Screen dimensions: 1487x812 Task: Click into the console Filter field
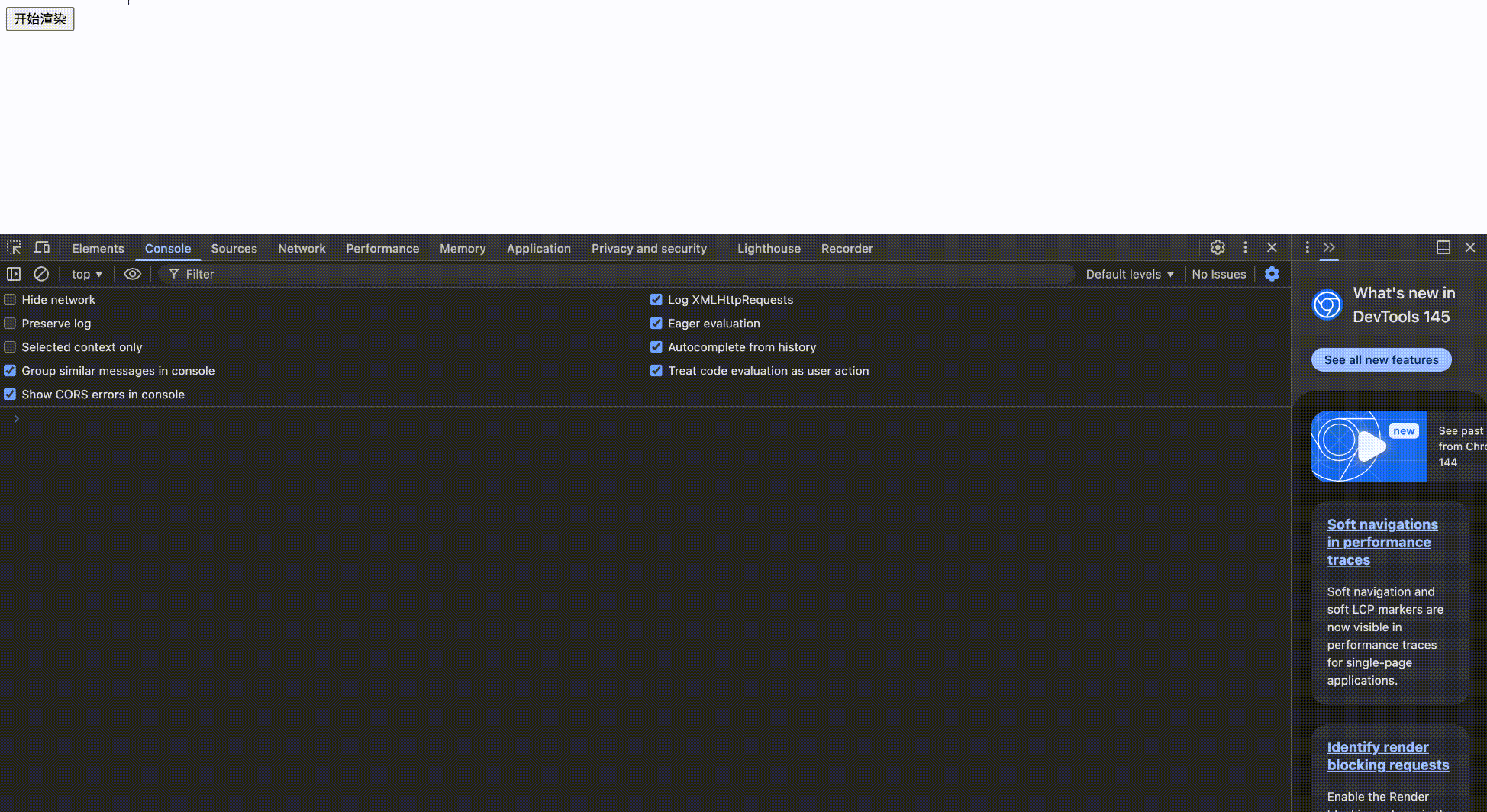pos(611,274)
